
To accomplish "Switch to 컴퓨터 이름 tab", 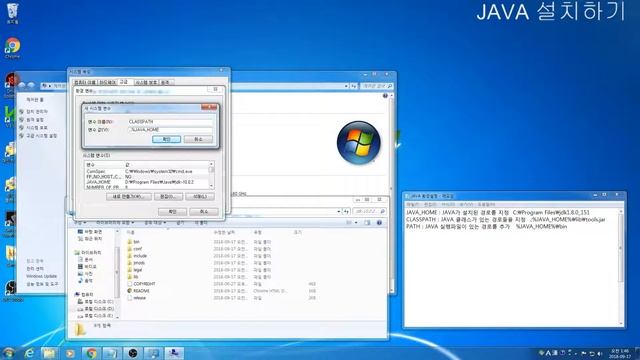I will 85,82.
